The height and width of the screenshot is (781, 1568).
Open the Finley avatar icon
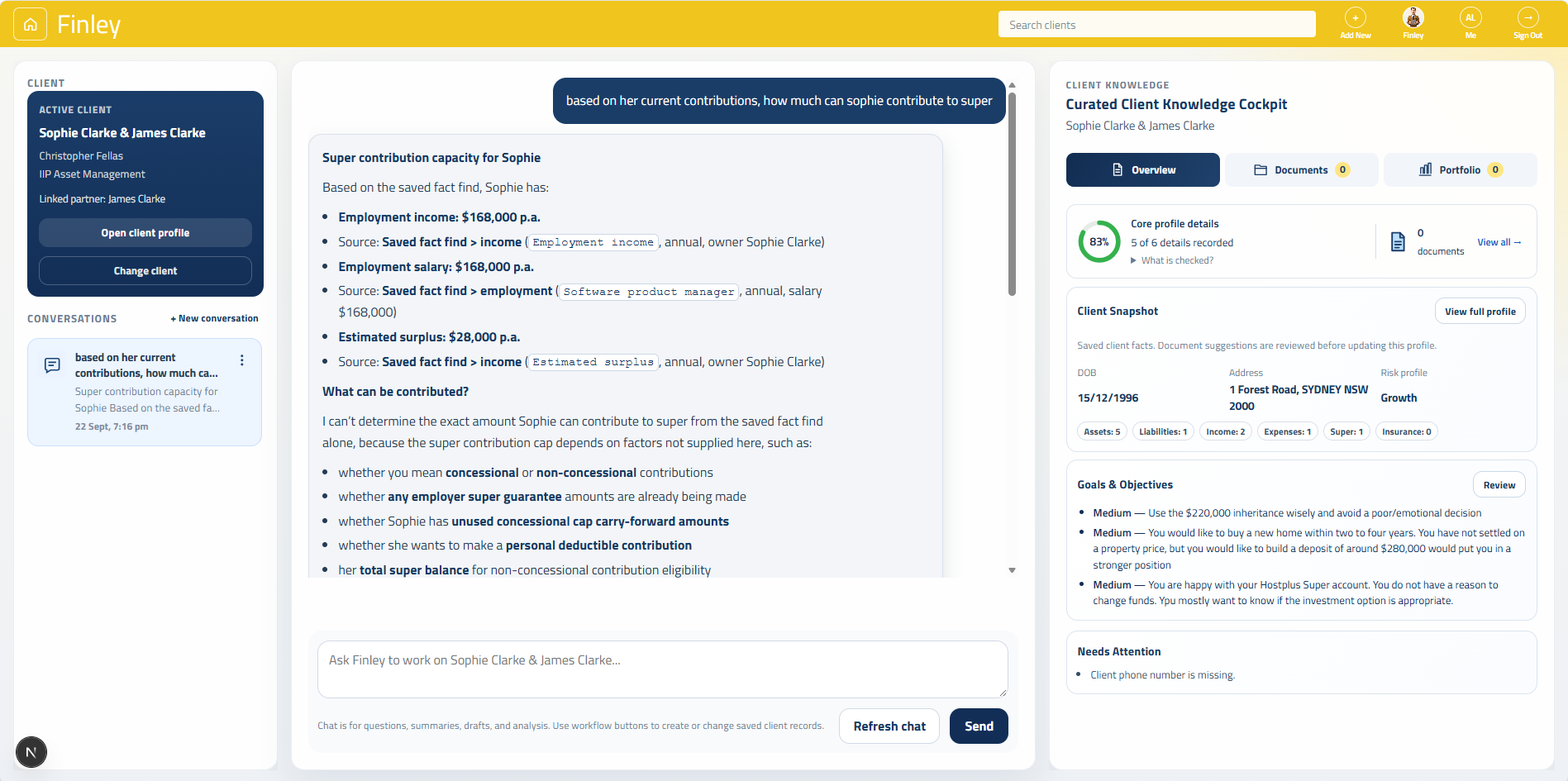[x=1413, y=17]
